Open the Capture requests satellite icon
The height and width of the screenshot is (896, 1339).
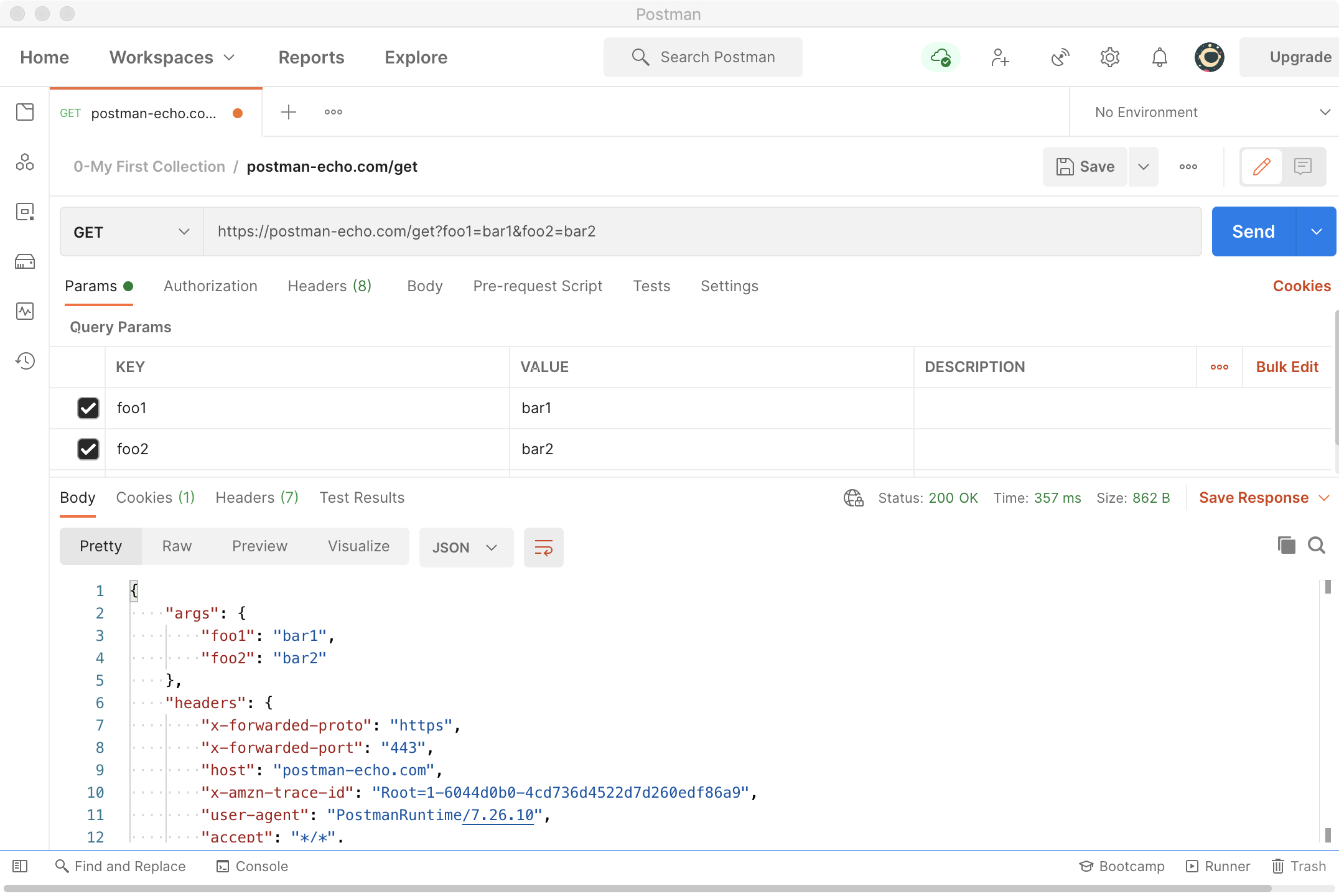click(1060, 57)
